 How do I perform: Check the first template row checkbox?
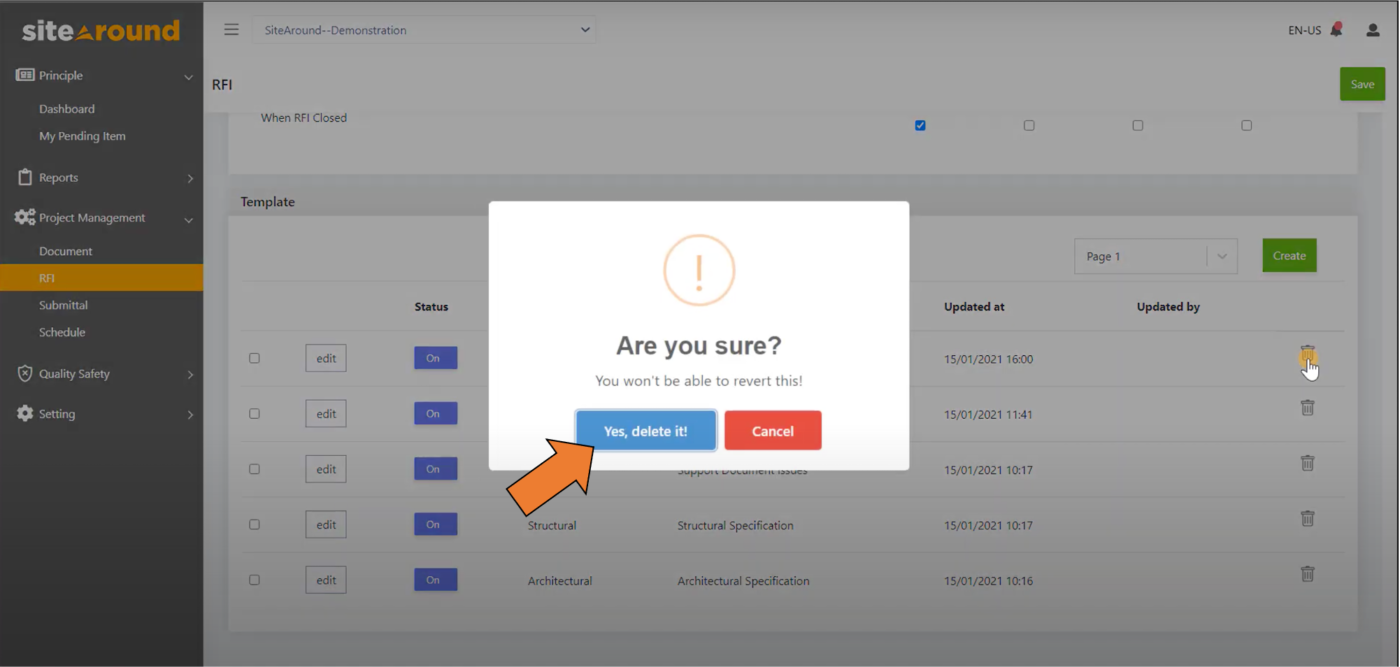[x=255, y=357]
